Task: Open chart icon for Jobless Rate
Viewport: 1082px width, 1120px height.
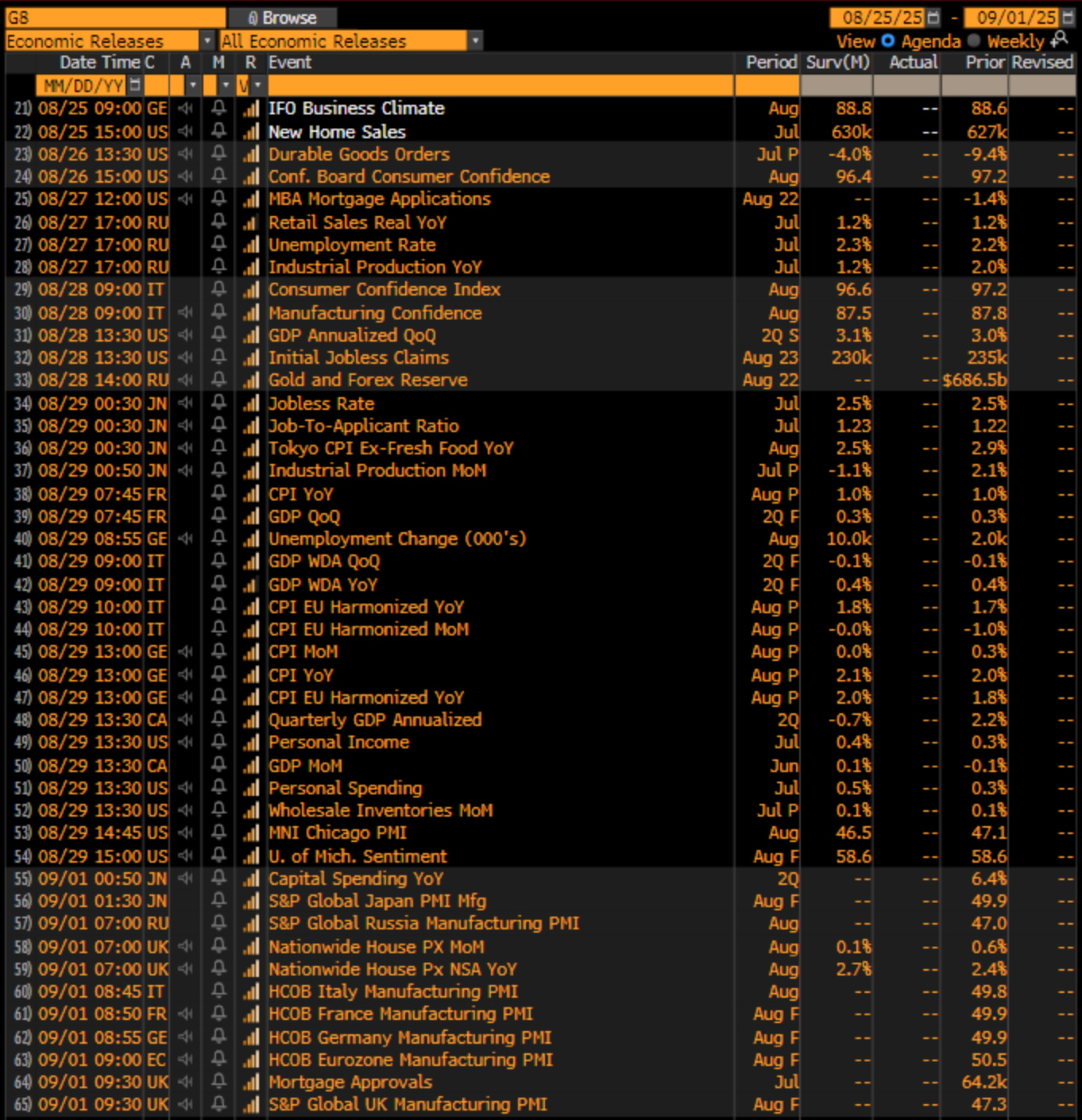Action: tap(251, 404)
